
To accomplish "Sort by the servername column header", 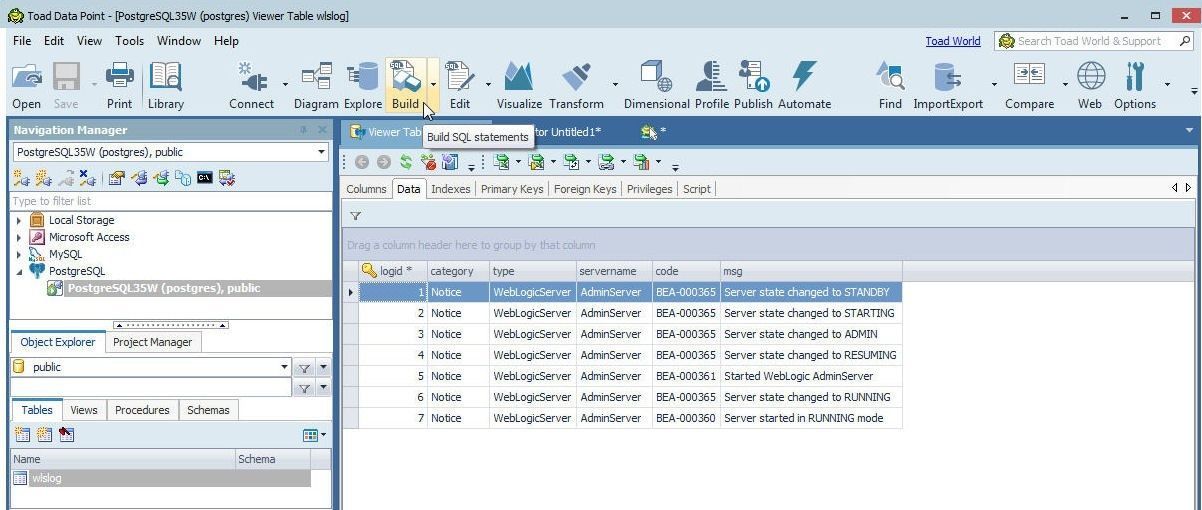I will 613,271.
